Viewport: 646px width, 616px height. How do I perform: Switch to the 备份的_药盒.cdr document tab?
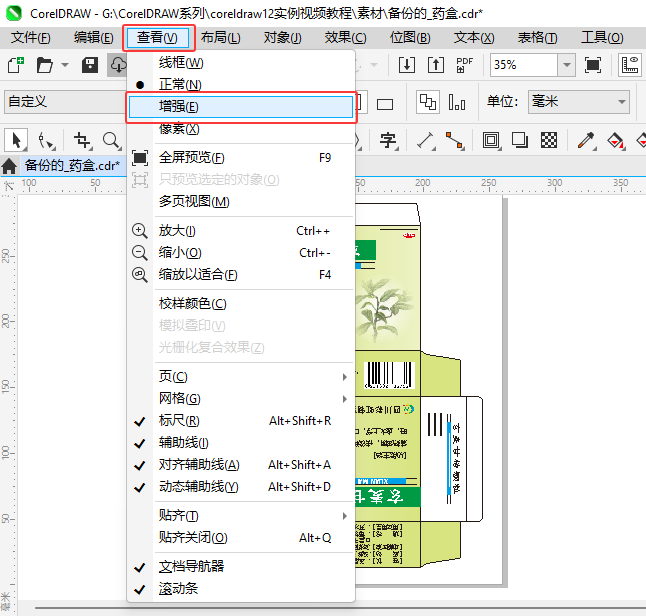72,166
